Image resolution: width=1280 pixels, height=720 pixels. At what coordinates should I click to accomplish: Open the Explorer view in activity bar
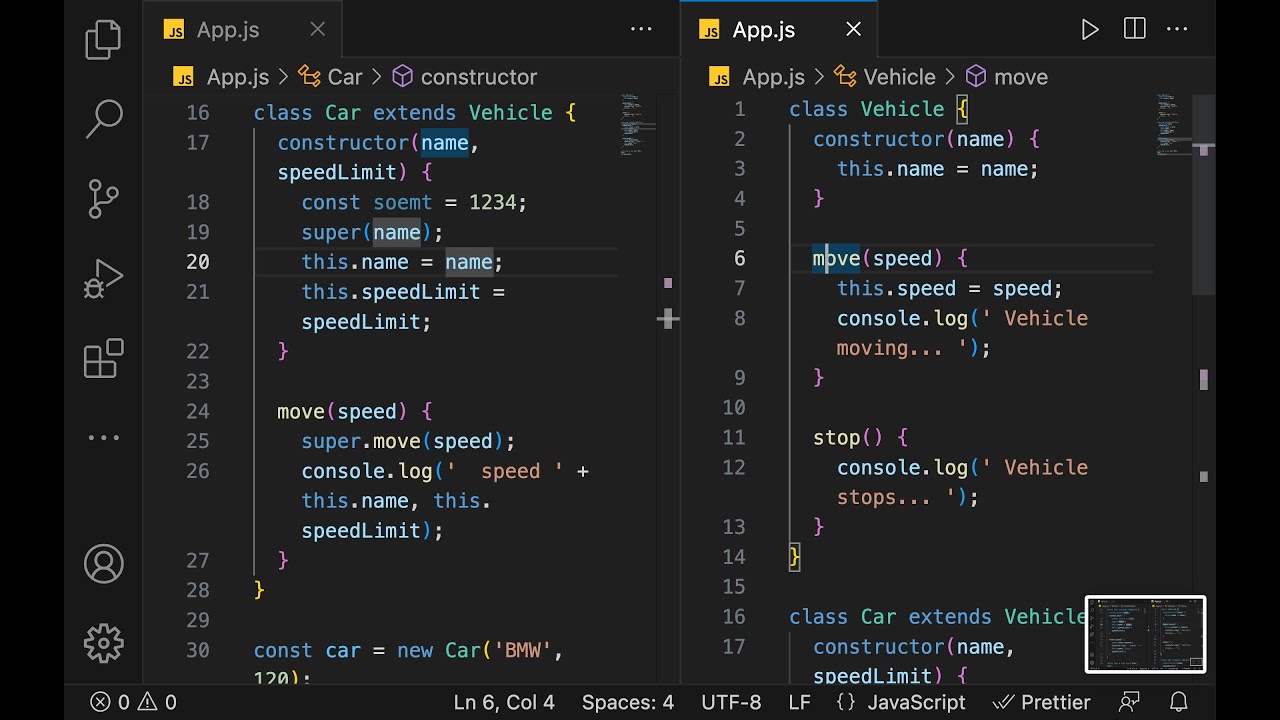(103, 40)
